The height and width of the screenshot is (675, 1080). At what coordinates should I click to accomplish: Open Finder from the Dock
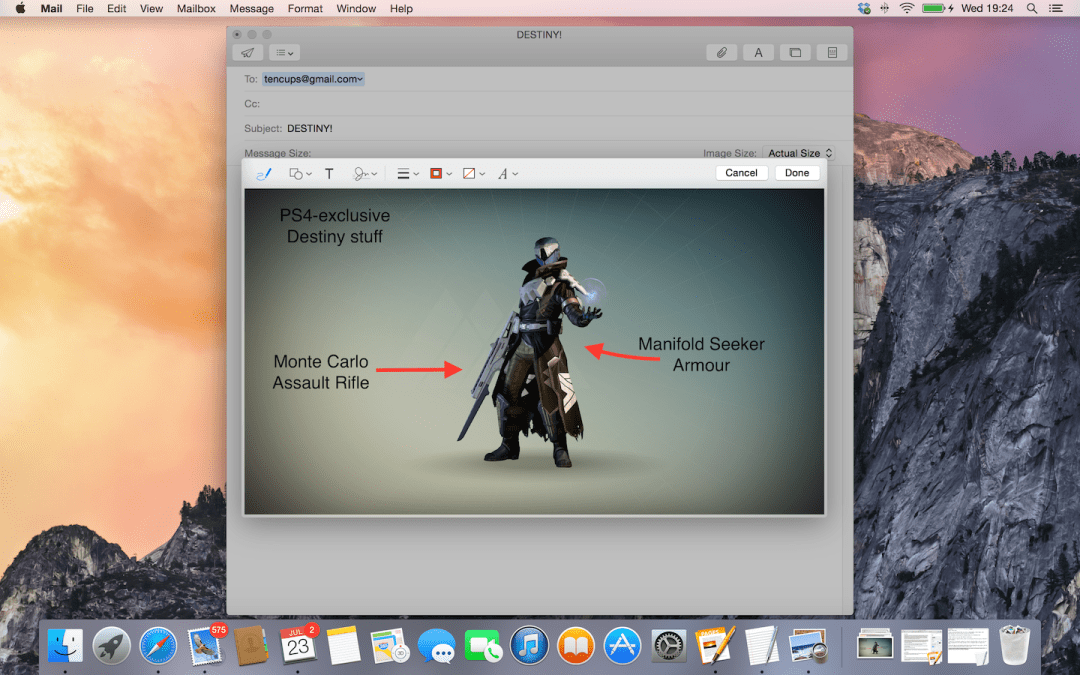tap(65, 647)
